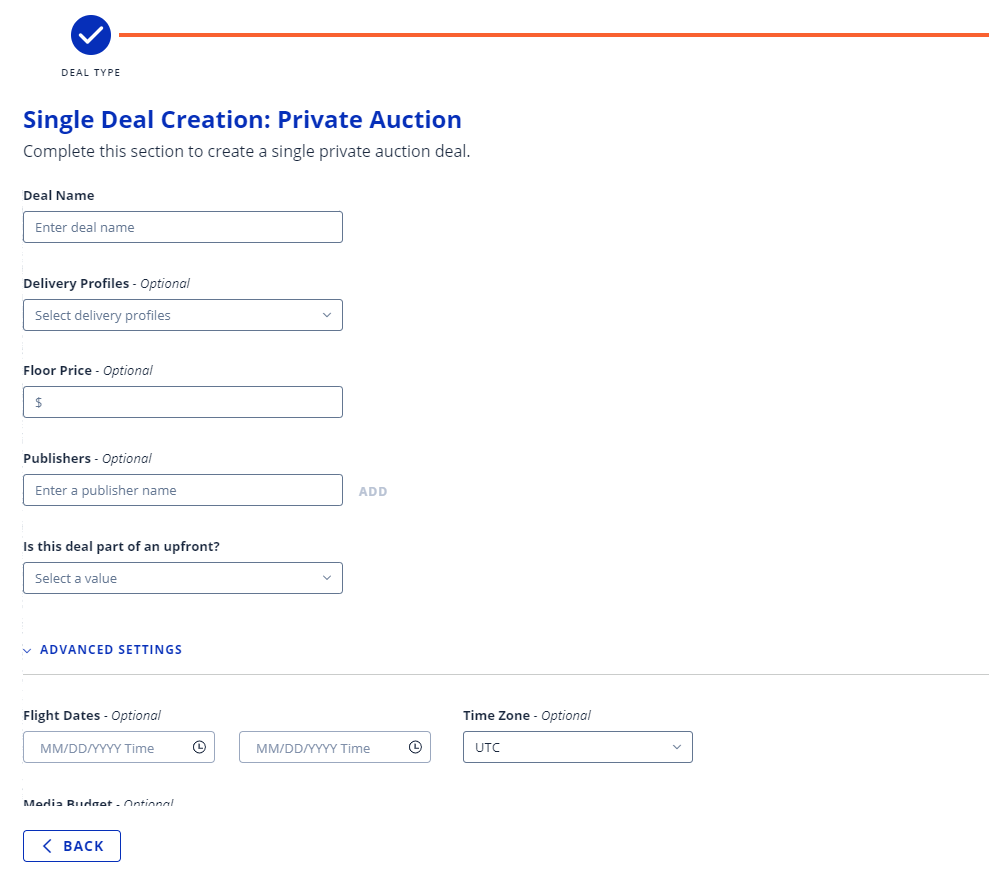Click the Deal Type step label
Screen dimensions: 989x872
tap(91, 73)
